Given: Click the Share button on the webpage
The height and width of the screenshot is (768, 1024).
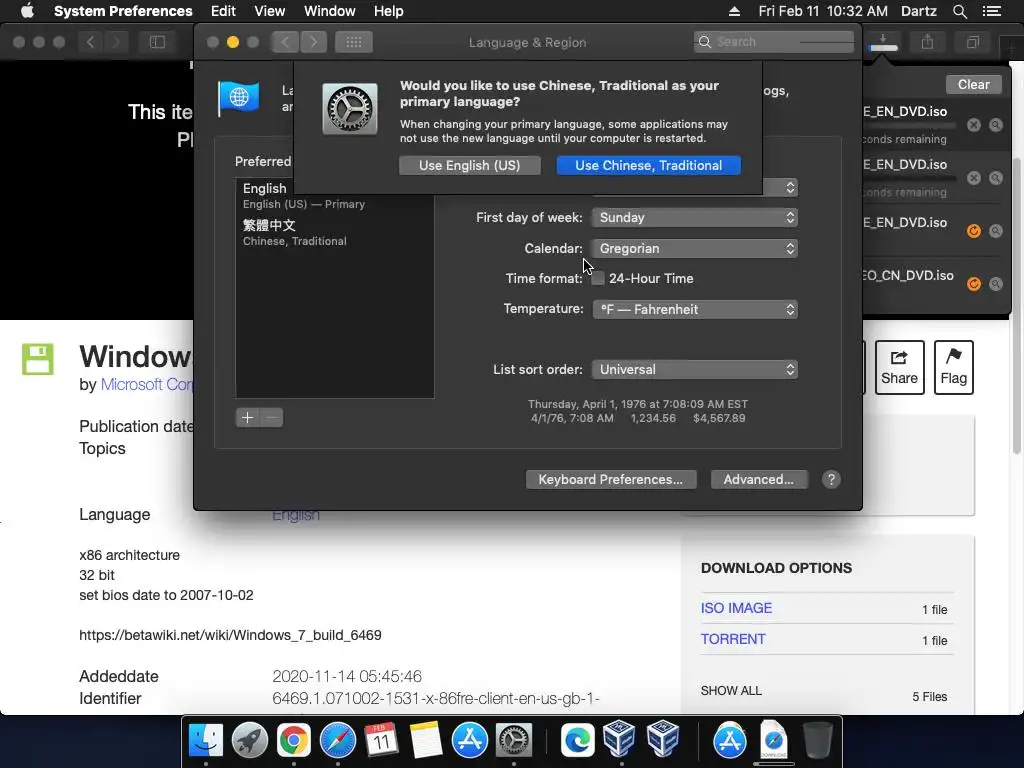Looking at the screenshot, I should tap(899, 367).
